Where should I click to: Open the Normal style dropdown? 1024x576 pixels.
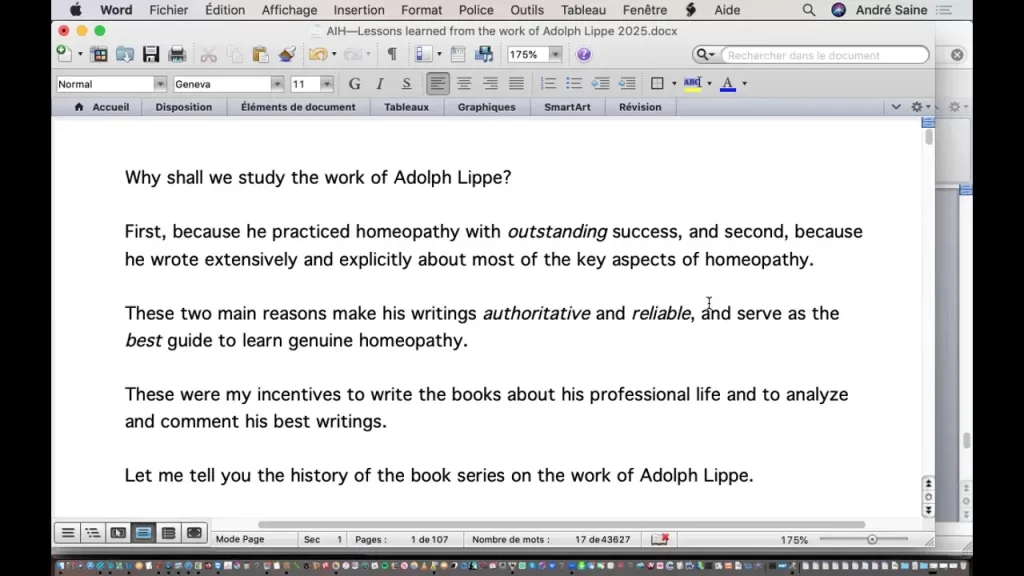pos(159,85)
